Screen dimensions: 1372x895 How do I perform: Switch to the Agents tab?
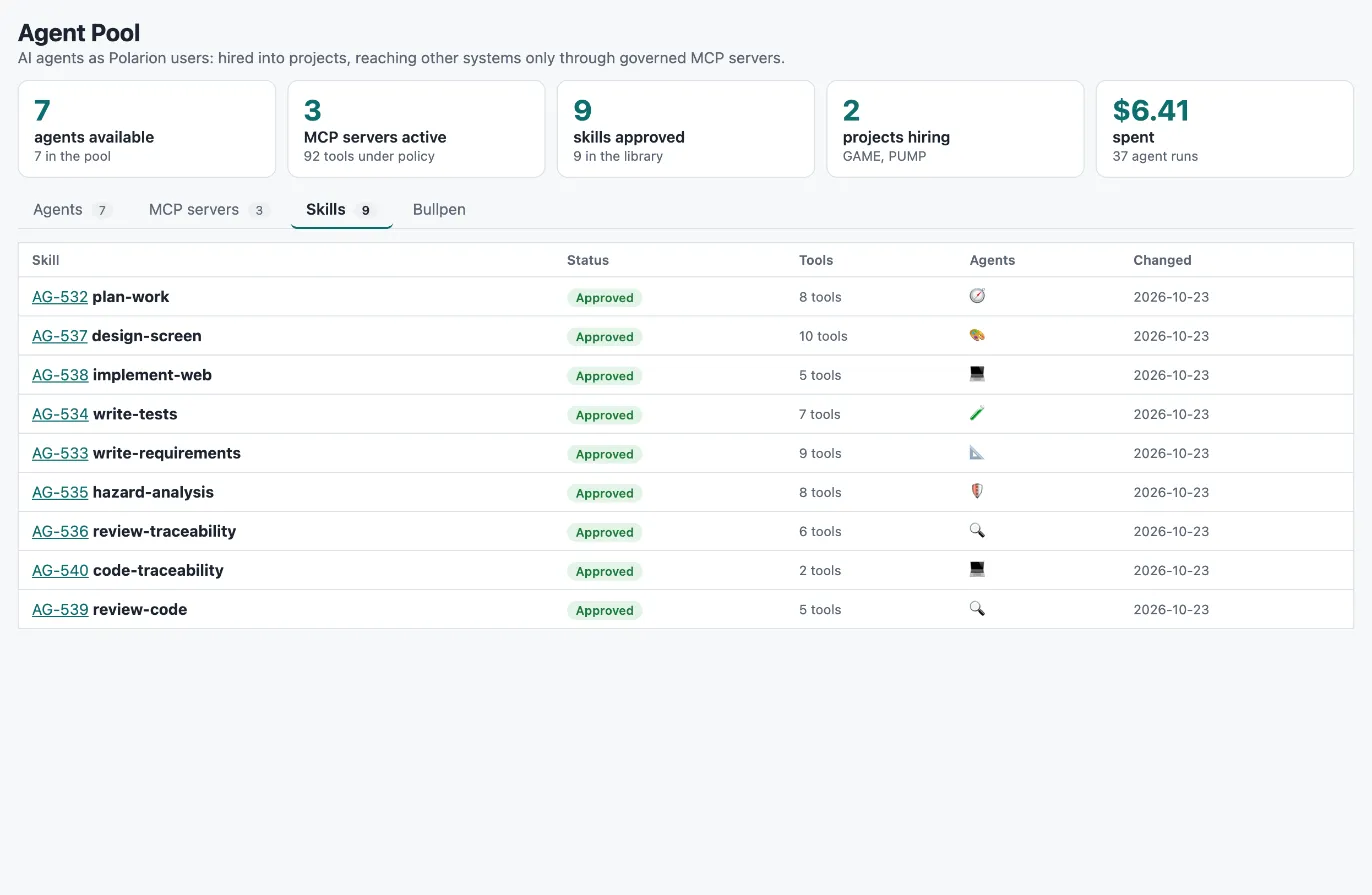pyautogui.click(x=72, y=210)
